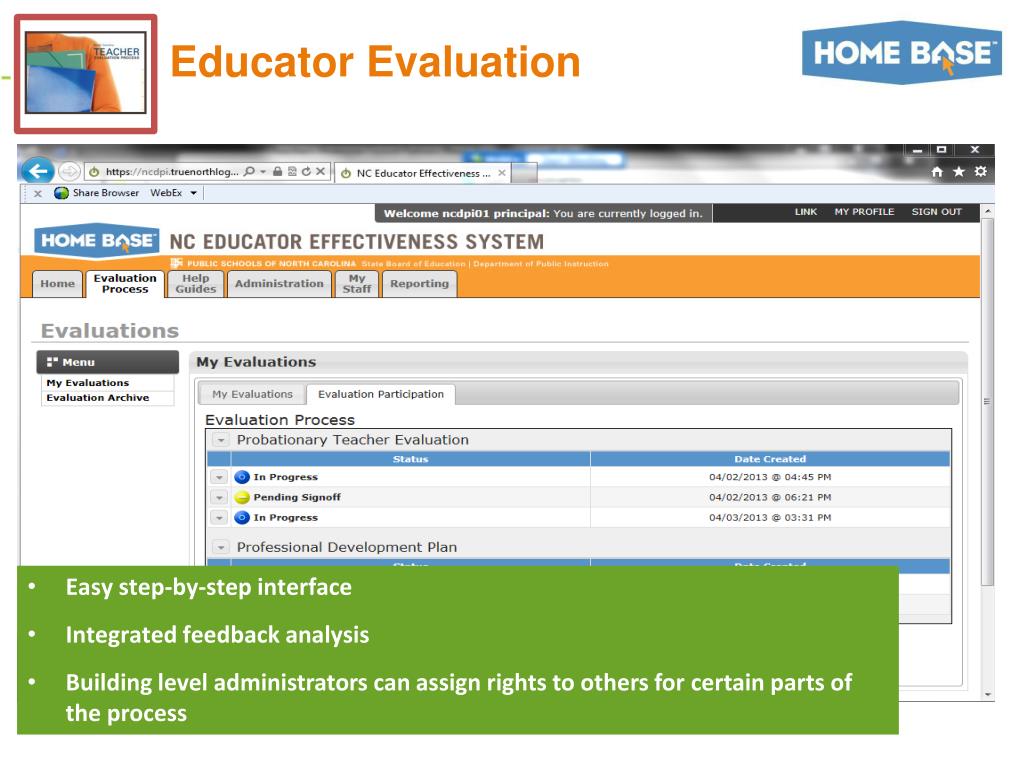Image resolution: width=1024 pixels, height=768 pixels.
Task: Close the NC Educator Effectiveness tab
Action: pyautogui.click(x=502, y=173)
